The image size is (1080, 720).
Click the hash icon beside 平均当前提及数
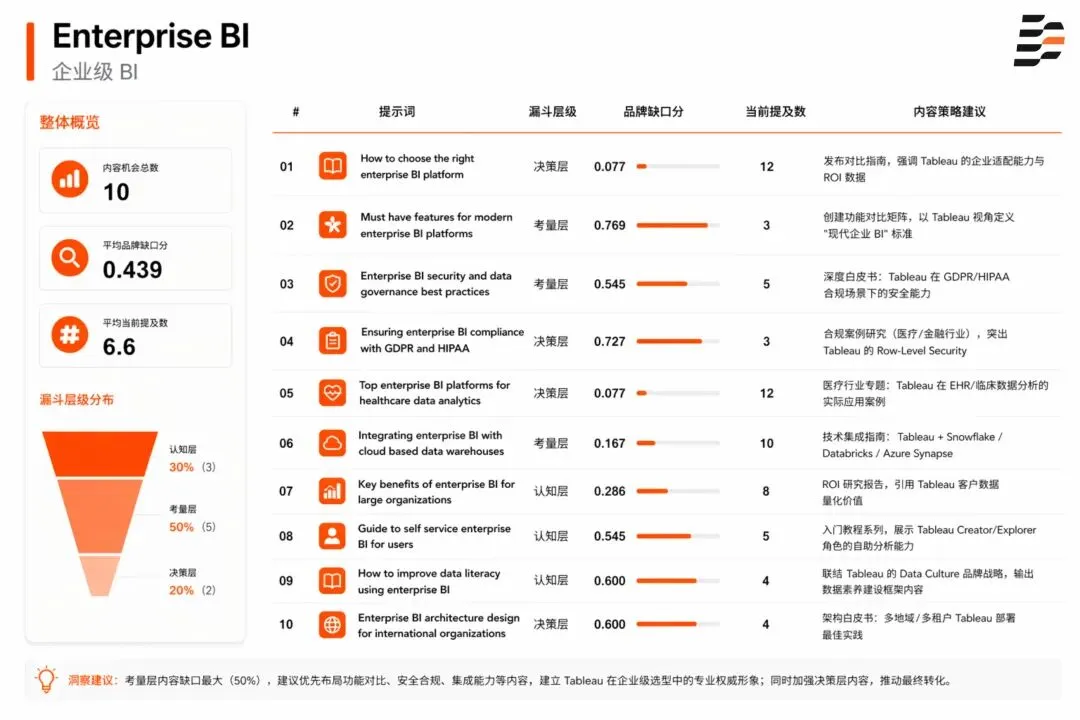[70, 335]
